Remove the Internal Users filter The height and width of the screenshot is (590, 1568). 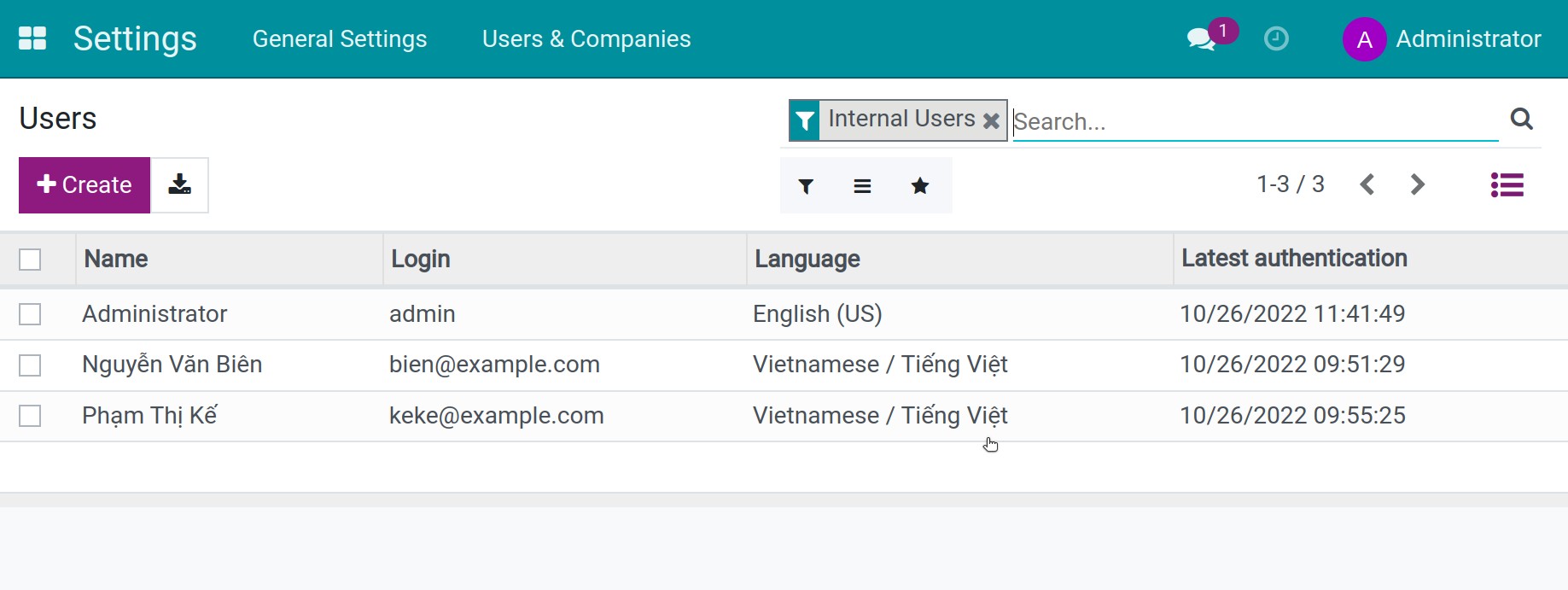tap(991, 120)
